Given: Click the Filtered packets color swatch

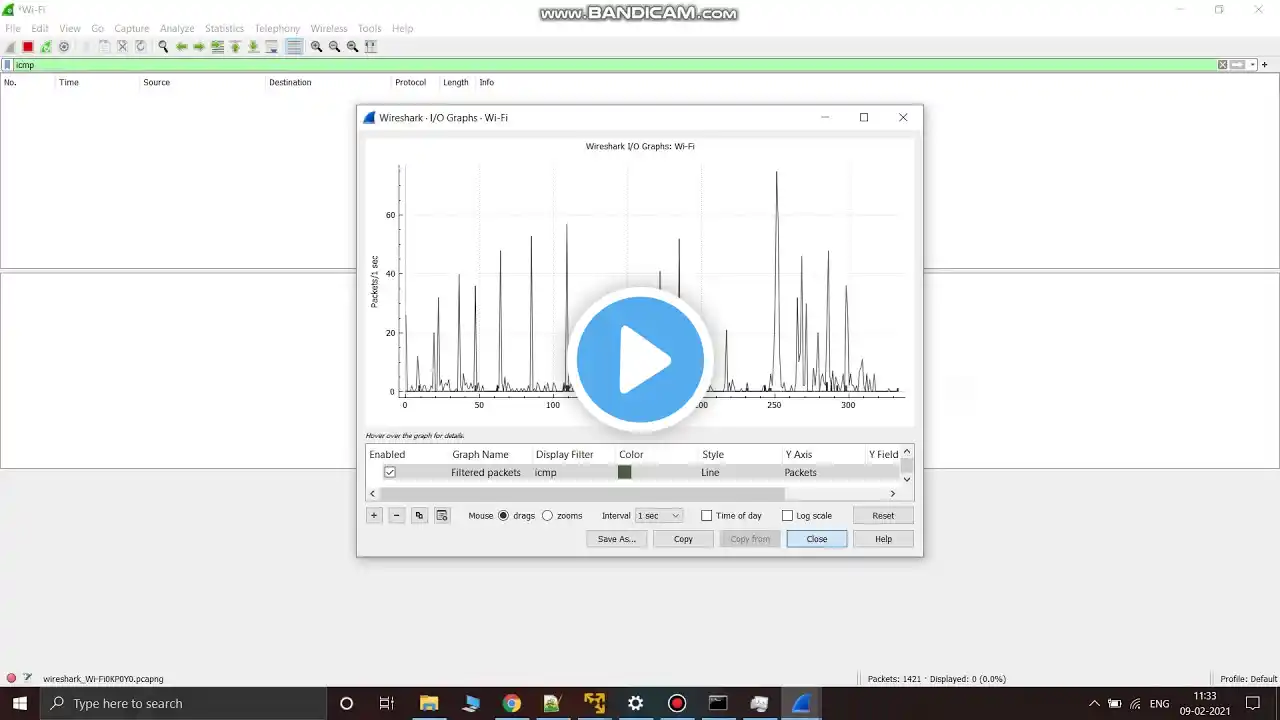Looking at the screenshot, I should tap(624, 472).
